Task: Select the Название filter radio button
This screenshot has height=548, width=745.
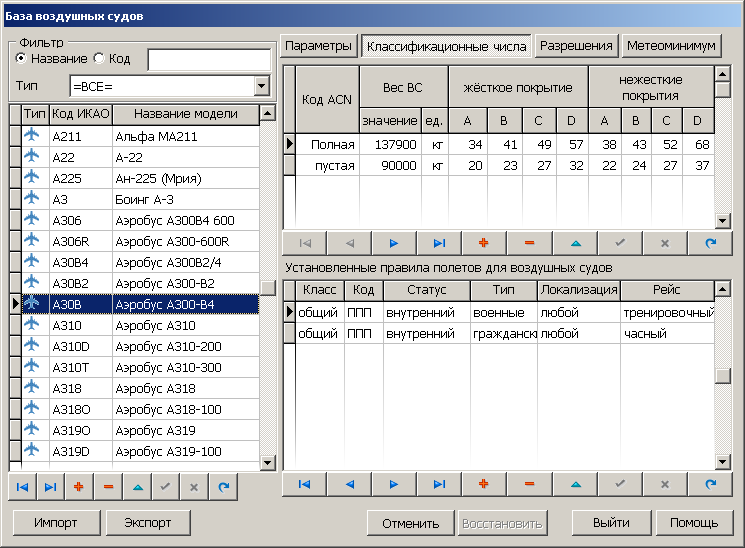Action: point(22,59)
